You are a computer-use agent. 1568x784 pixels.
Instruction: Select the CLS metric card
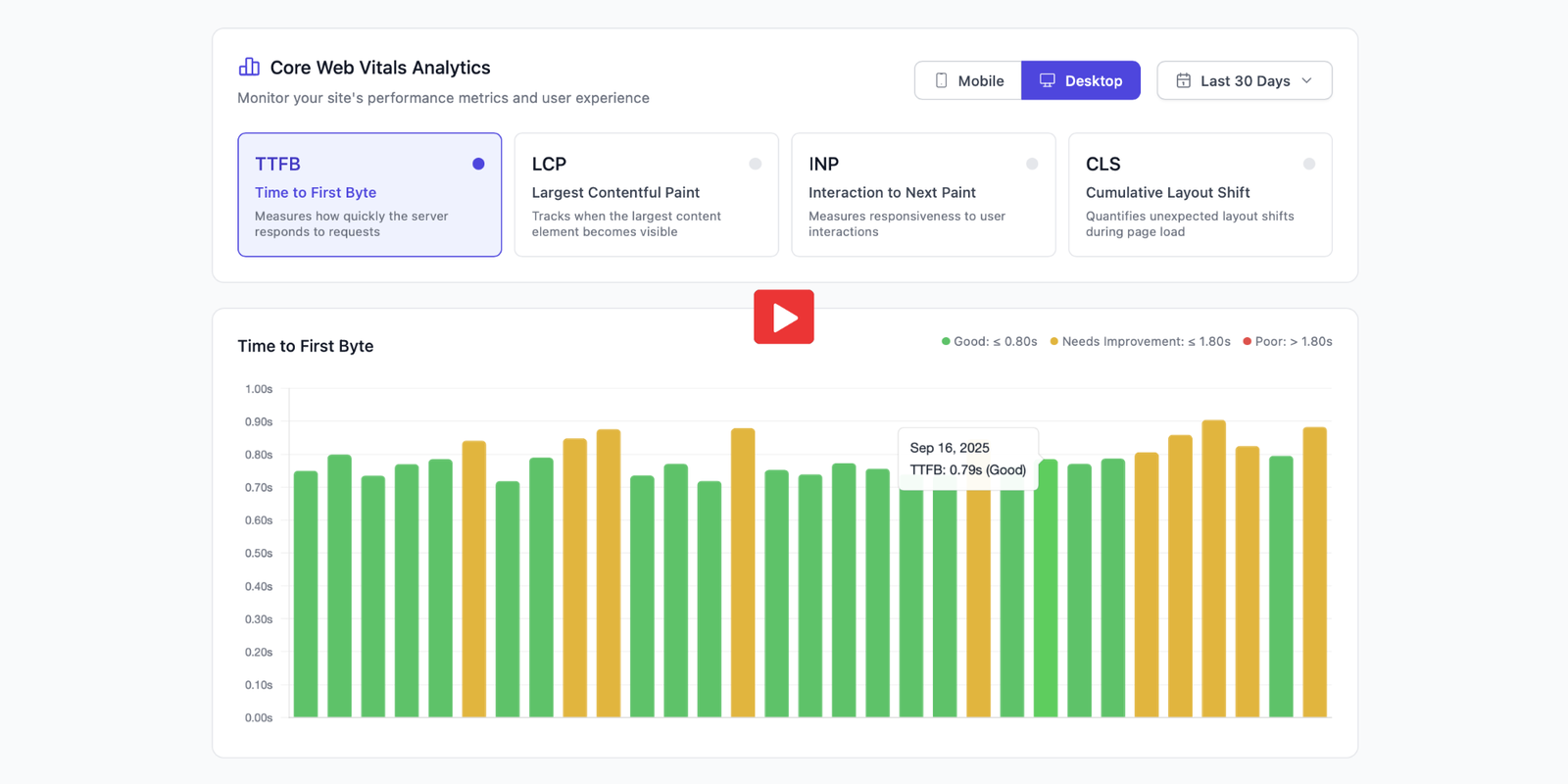(x=1200, y=195)
